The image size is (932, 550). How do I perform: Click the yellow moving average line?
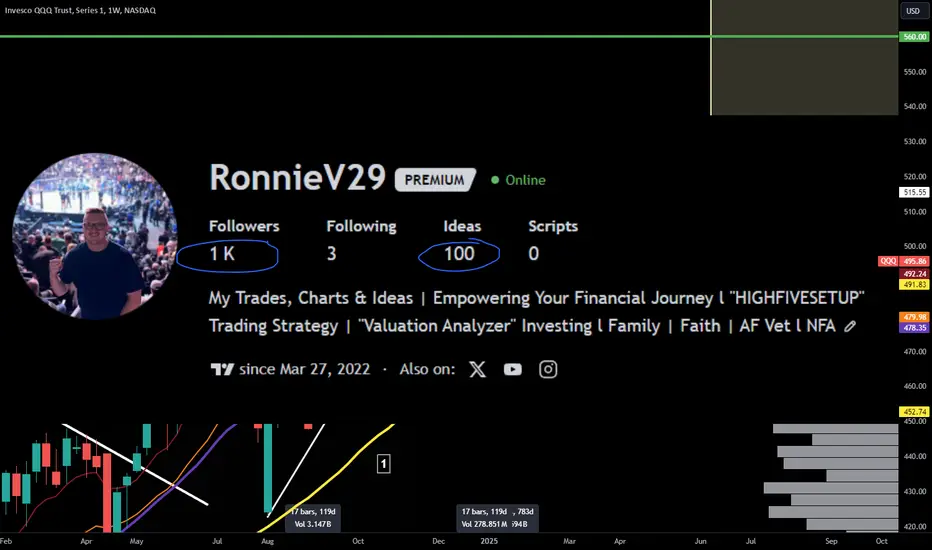[x=339, y=472]
